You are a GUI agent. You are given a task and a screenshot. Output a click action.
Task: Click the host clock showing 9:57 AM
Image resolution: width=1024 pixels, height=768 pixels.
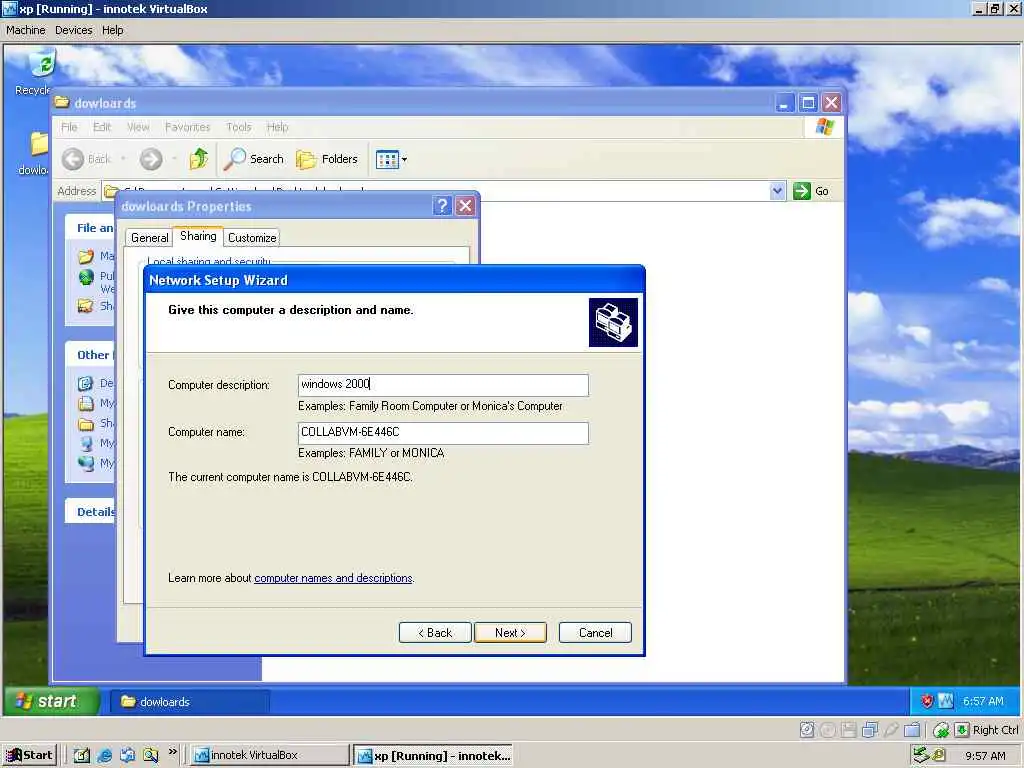click(x=985, y=756)
